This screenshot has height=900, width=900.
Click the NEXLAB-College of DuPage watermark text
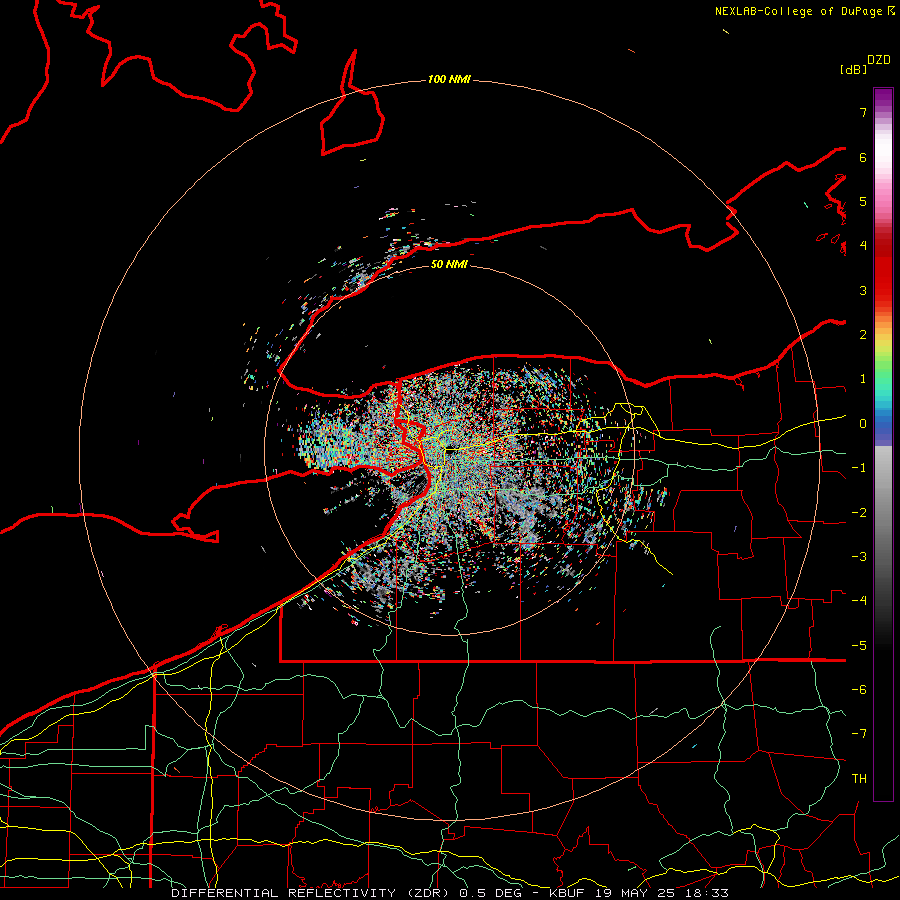coord(805,11)
